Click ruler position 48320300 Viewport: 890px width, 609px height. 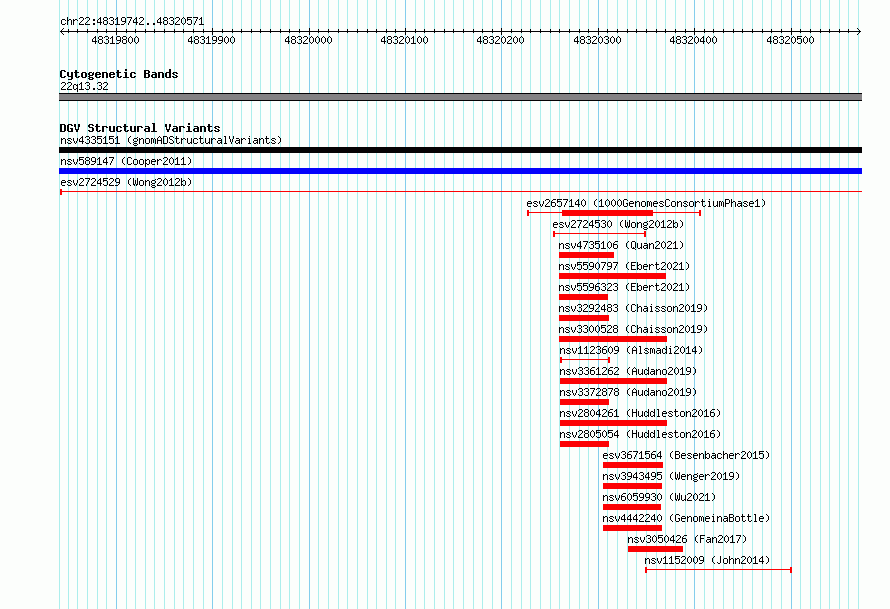[x=597, y=40]
